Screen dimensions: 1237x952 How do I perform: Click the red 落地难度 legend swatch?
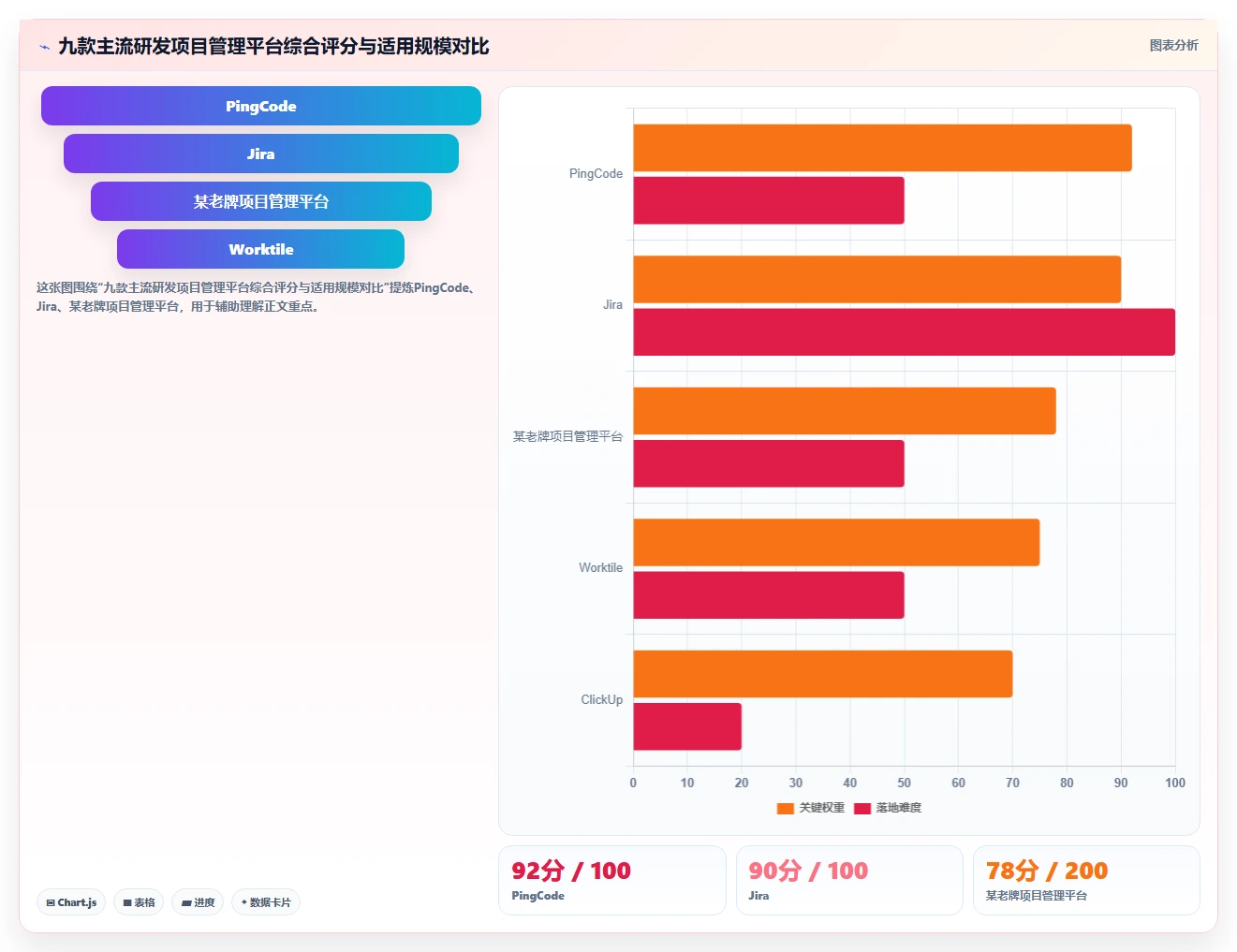coord(861,808)
